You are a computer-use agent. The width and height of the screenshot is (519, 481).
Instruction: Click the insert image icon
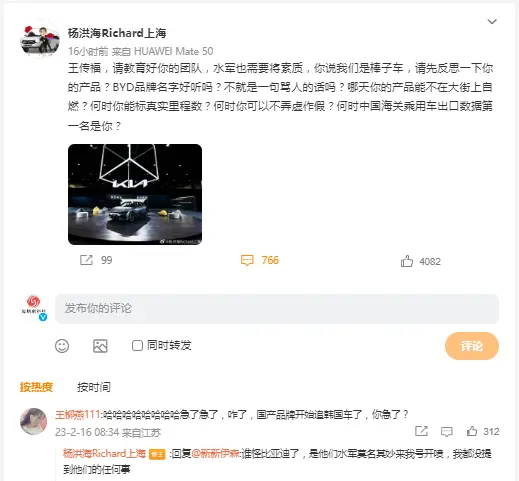tap(100, 346)
